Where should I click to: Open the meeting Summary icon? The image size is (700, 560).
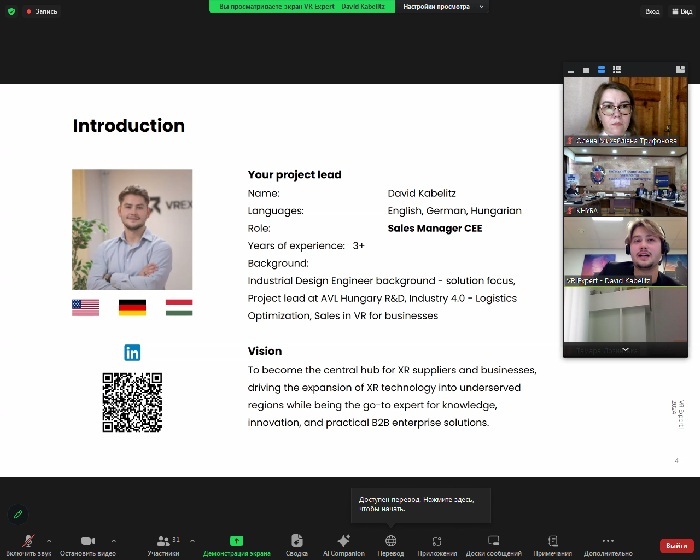tap(297, 540)
